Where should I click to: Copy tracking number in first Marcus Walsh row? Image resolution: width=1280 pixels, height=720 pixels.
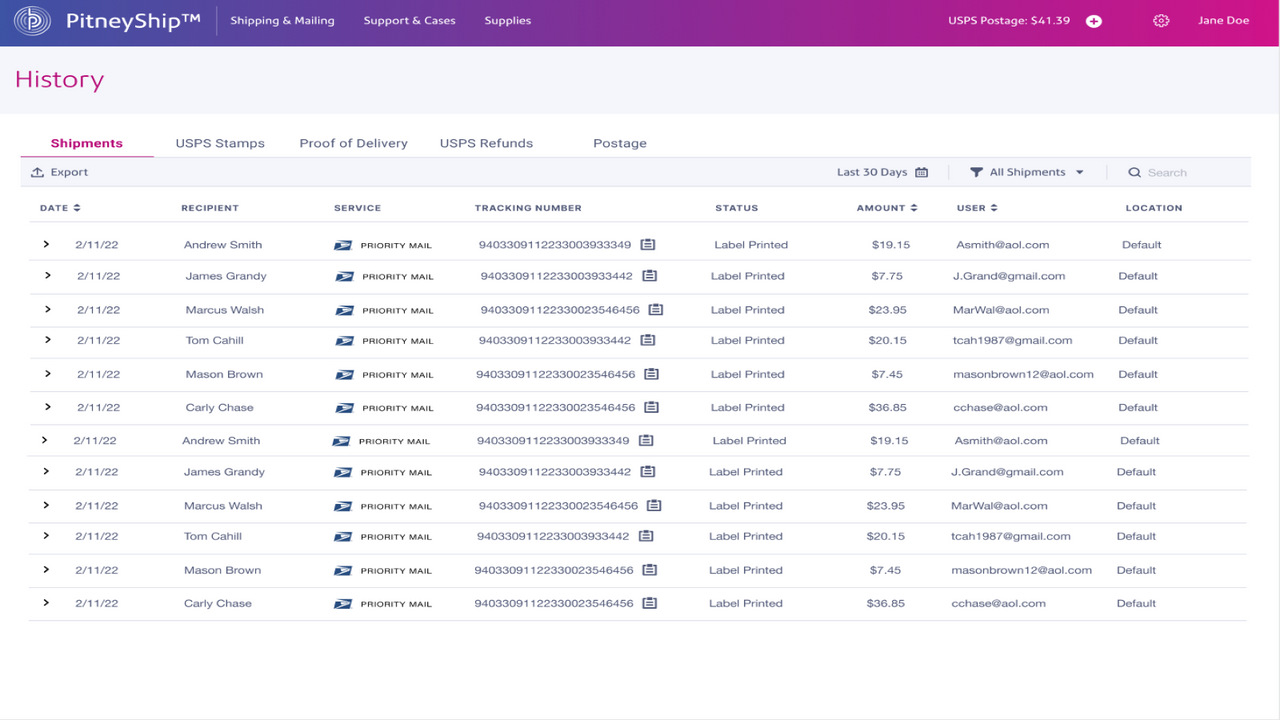[x=656, y=310]
